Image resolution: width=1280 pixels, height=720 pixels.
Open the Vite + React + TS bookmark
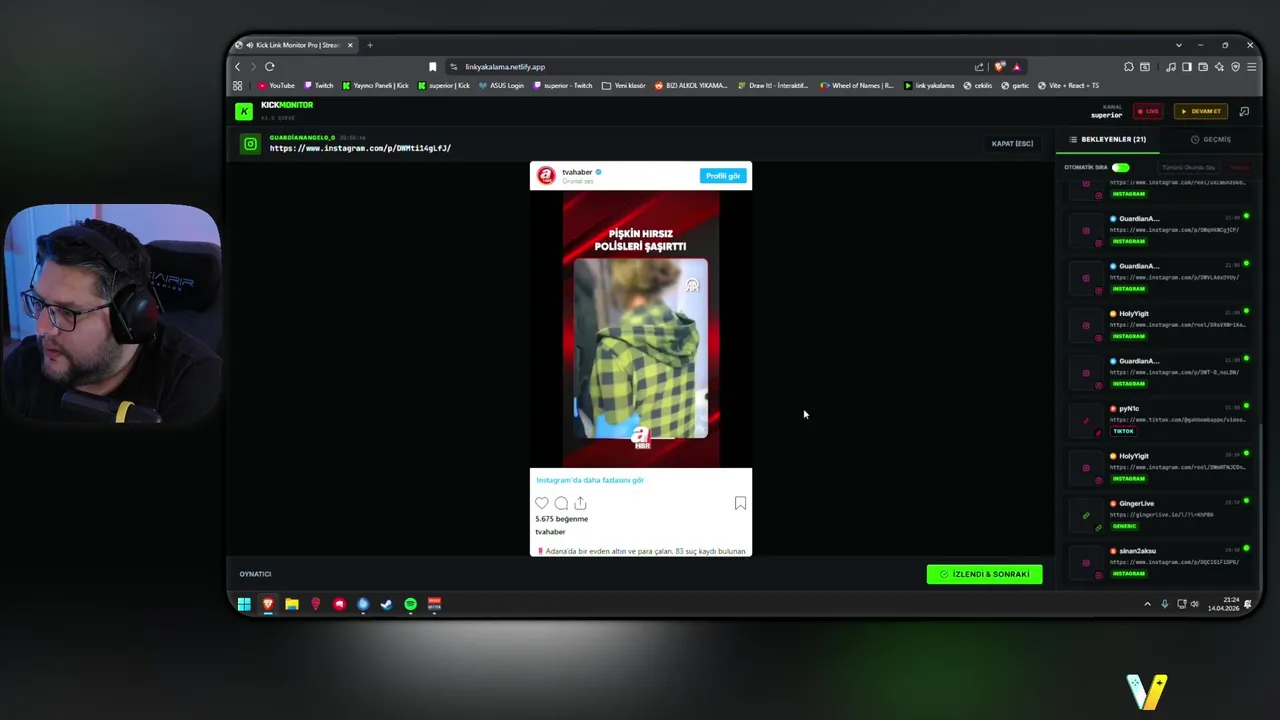point(1068,86)
